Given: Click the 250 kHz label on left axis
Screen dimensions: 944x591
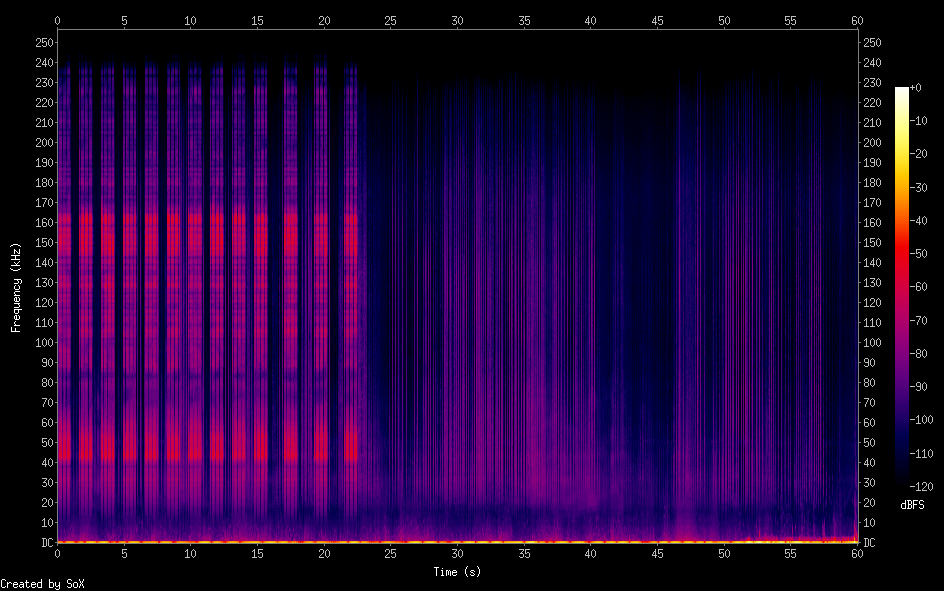Looking at the screenshot, I should (x=44, y=43).
